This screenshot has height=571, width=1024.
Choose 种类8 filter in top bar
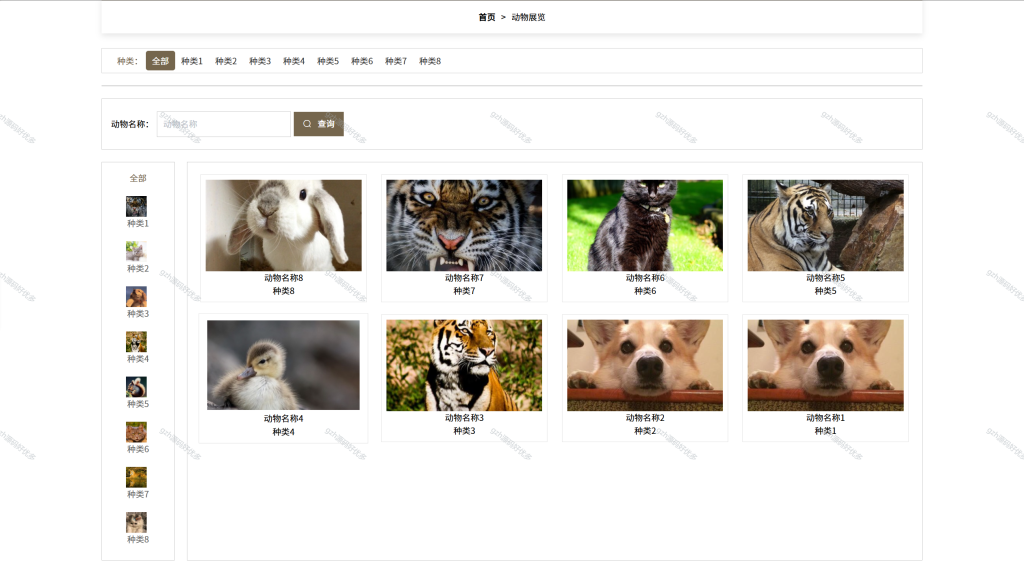point(430,61)
